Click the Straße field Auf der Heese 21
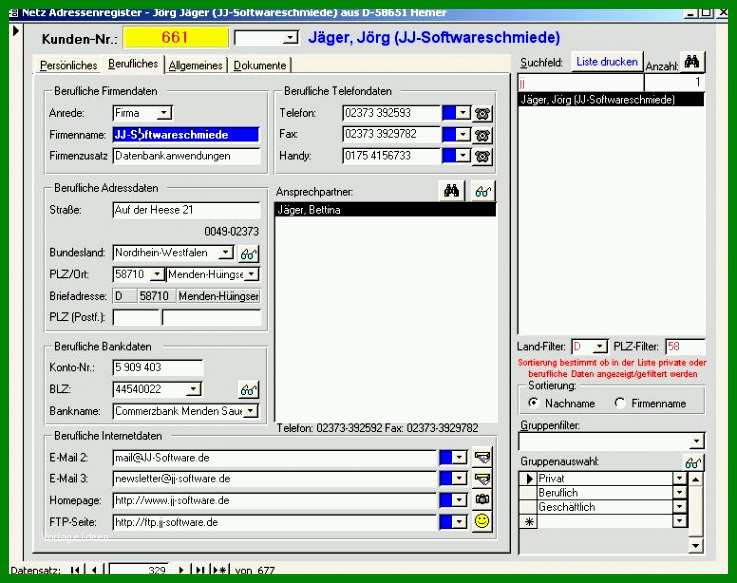Viewport: 737px width, 583px height. click(x=186, y=210)
